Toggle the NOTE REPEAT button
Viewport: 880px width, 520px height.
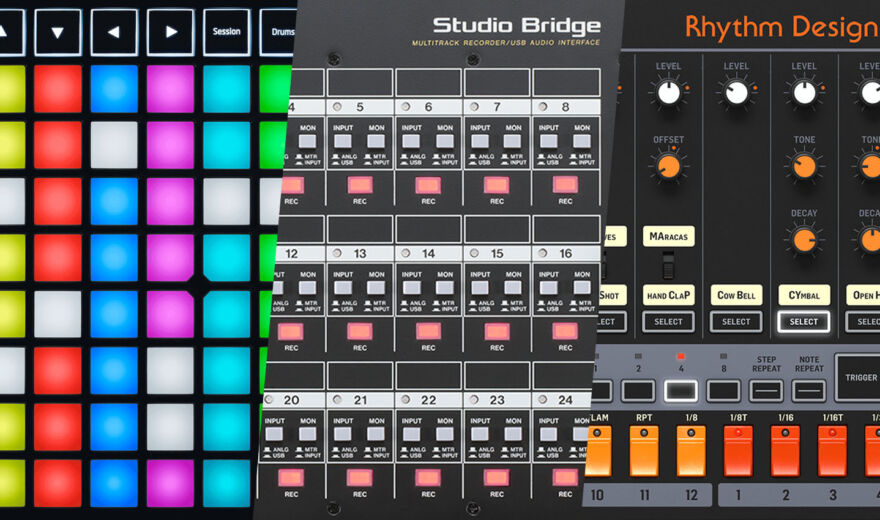point(809,391)
